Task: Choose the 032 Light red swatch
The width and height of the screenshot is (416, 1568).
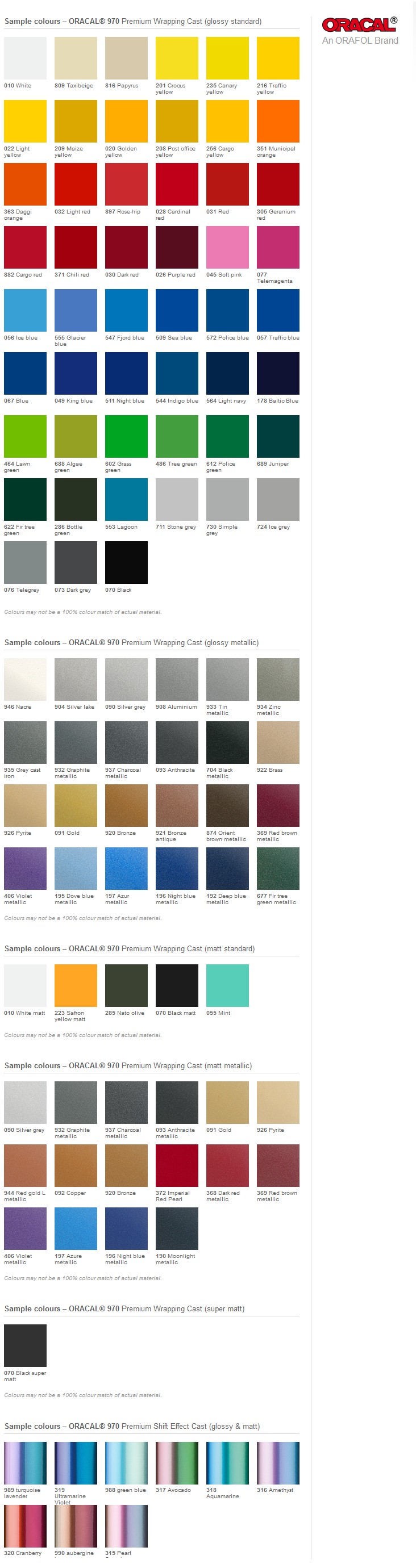Action: pos(76,185)
